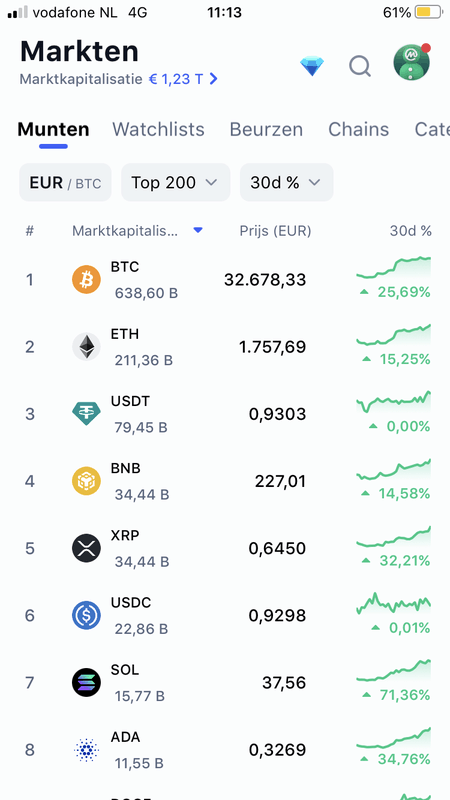
Task: Tap the Solana SOL logo
Action: click(x=86, y=683)
